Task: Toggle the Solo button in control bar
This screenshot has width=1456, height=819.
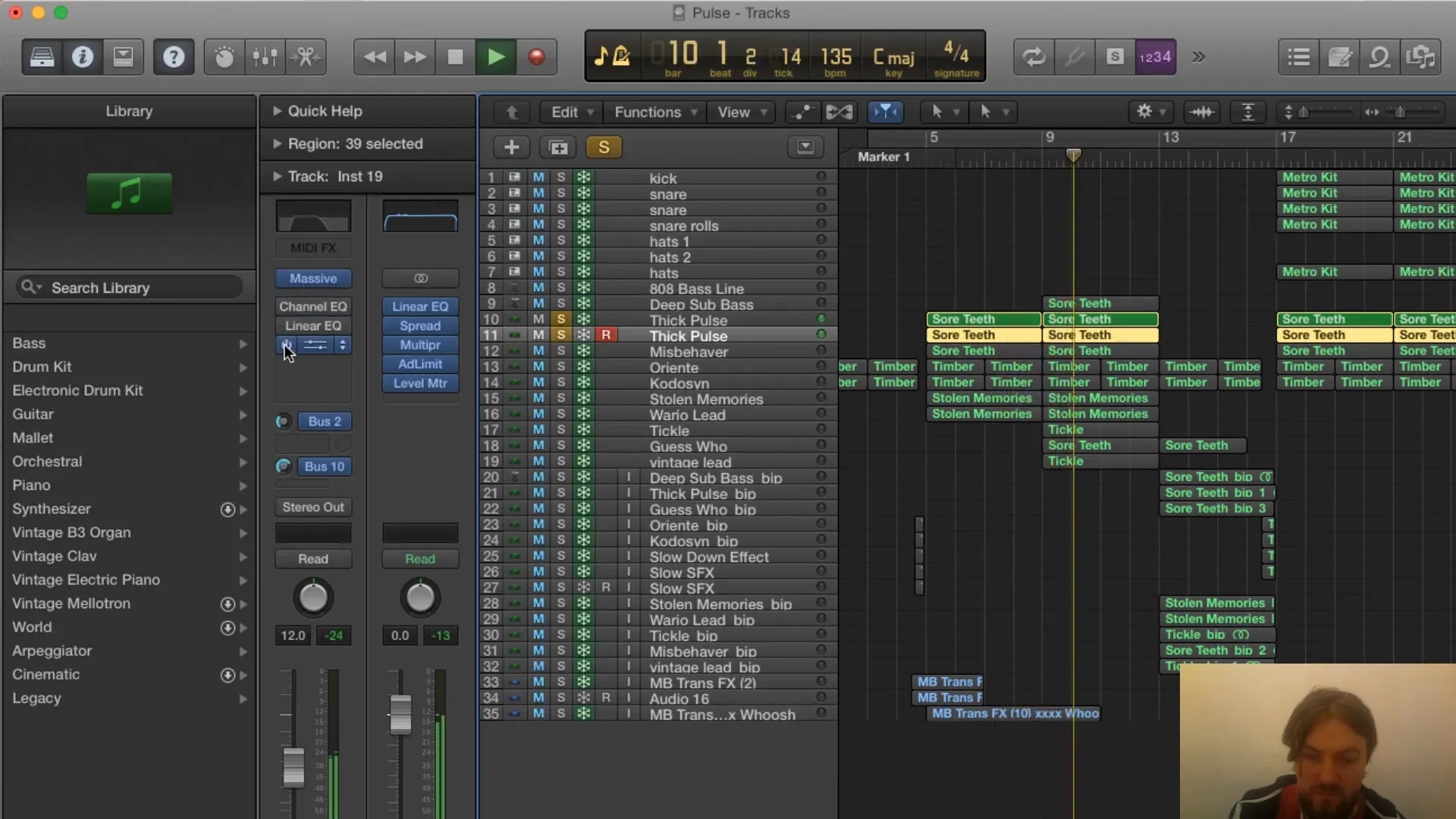Action: [1115, 57]
